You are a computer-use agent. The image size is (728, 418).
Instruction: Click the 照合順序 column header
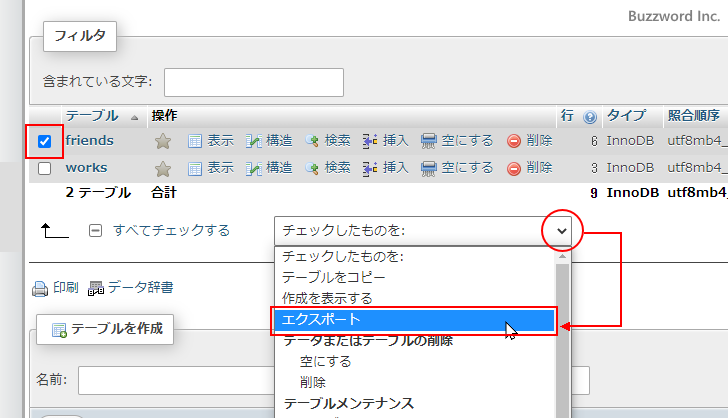pyautogui.click(x=694, y=115)
